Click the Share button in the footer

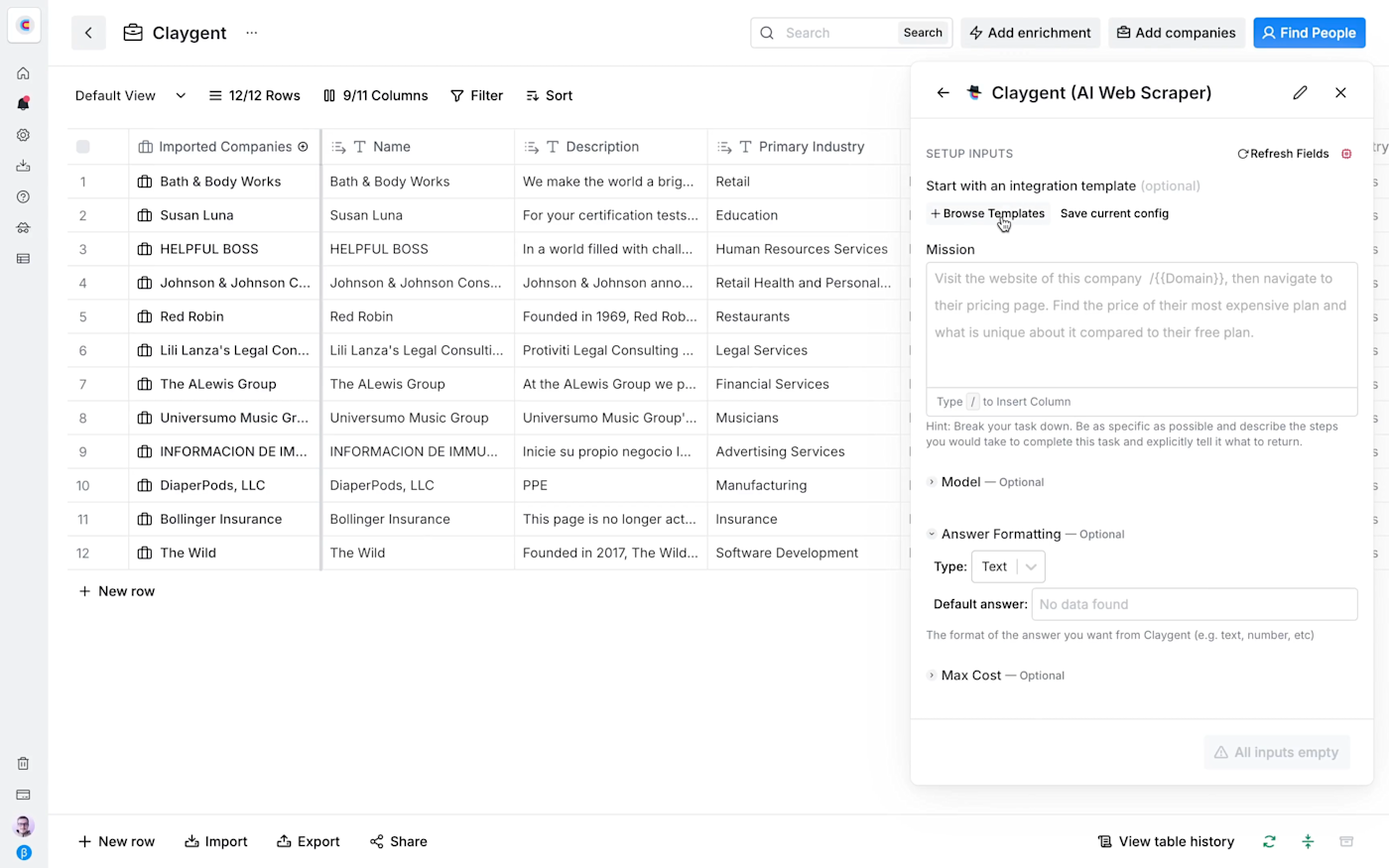[399, 841]
